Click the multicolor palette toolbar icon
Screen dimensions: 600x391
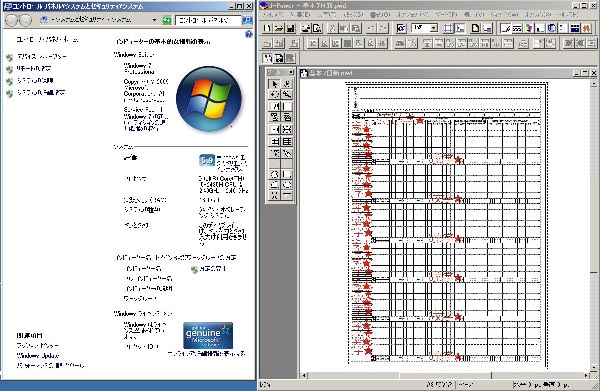pos(529,28)
